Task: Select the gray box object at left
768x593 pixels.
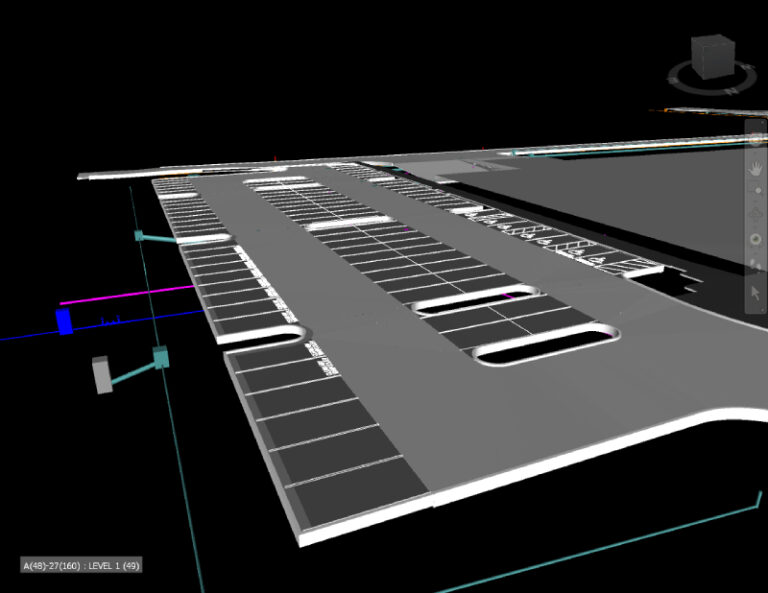Action: coord(102,375)
